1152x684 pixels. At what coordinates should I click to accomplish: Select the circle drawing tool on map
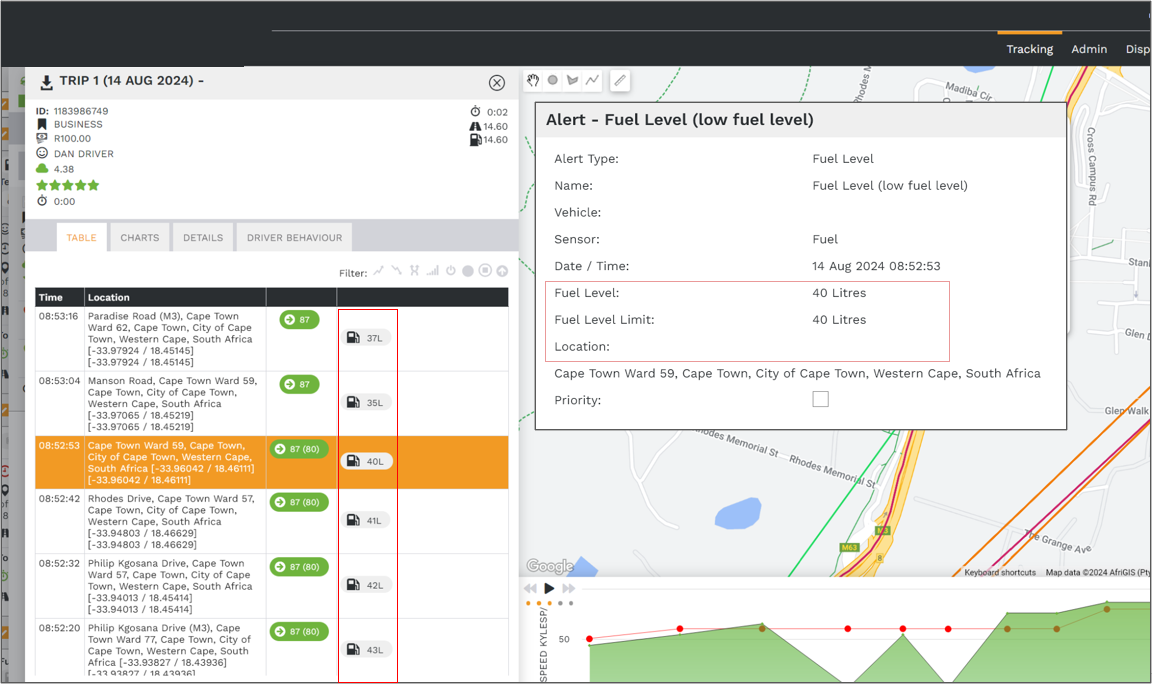coord(552,80)
